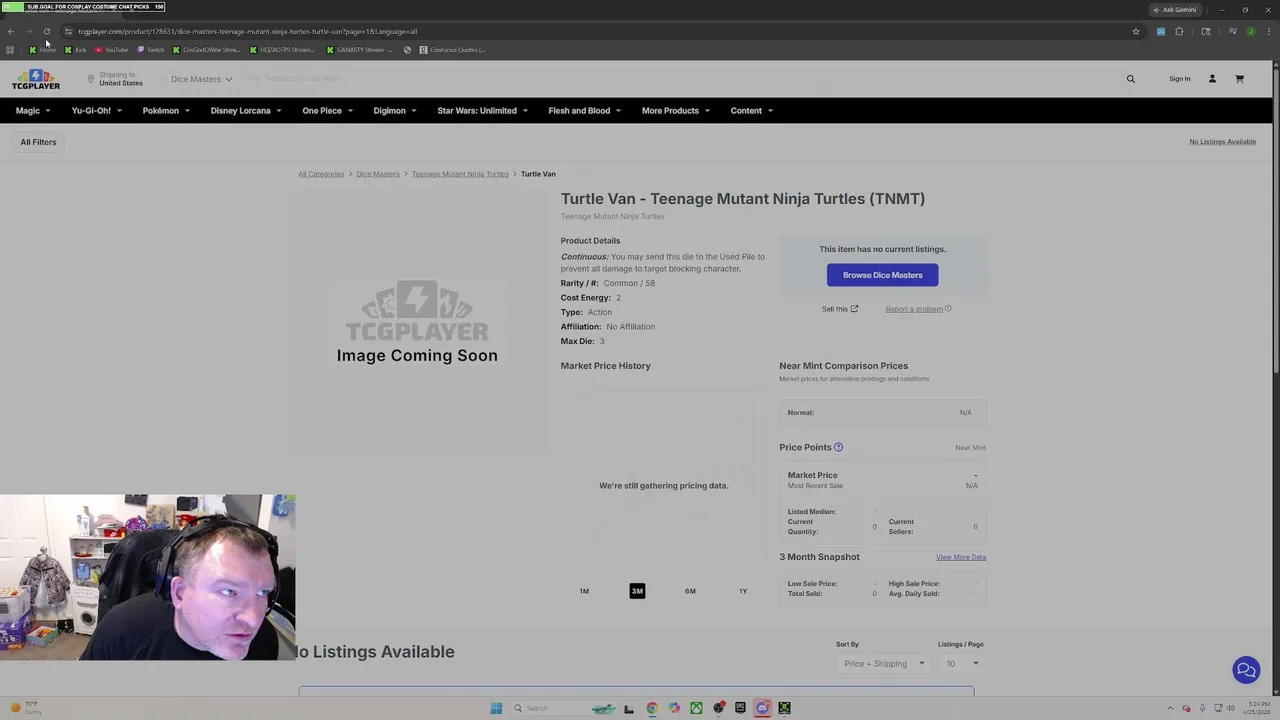Click the taskbar clock and date
The width and height of the screenshot is (1280, 720).
coord(1259,708)
